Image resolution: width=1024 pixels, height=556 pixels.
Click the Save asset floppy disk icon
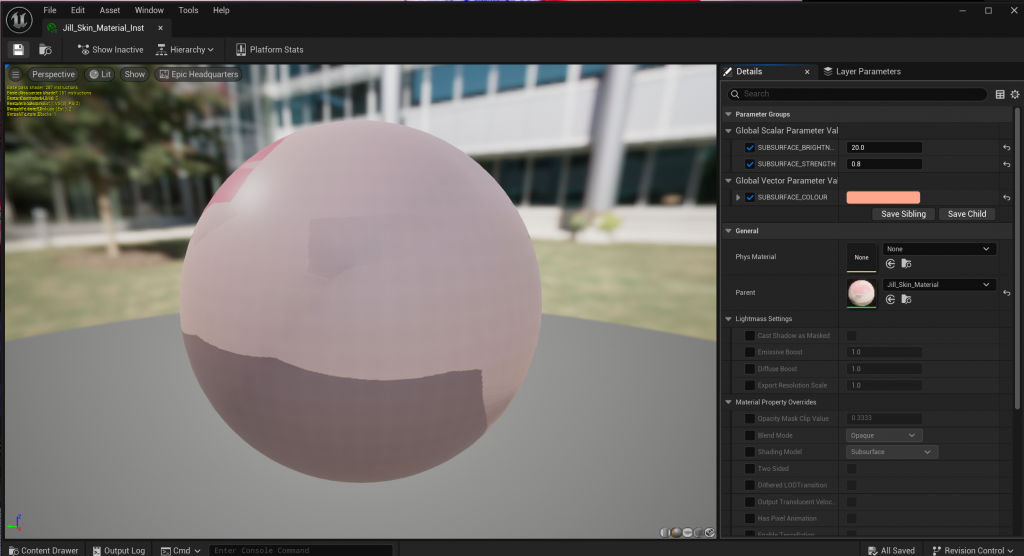18,49
